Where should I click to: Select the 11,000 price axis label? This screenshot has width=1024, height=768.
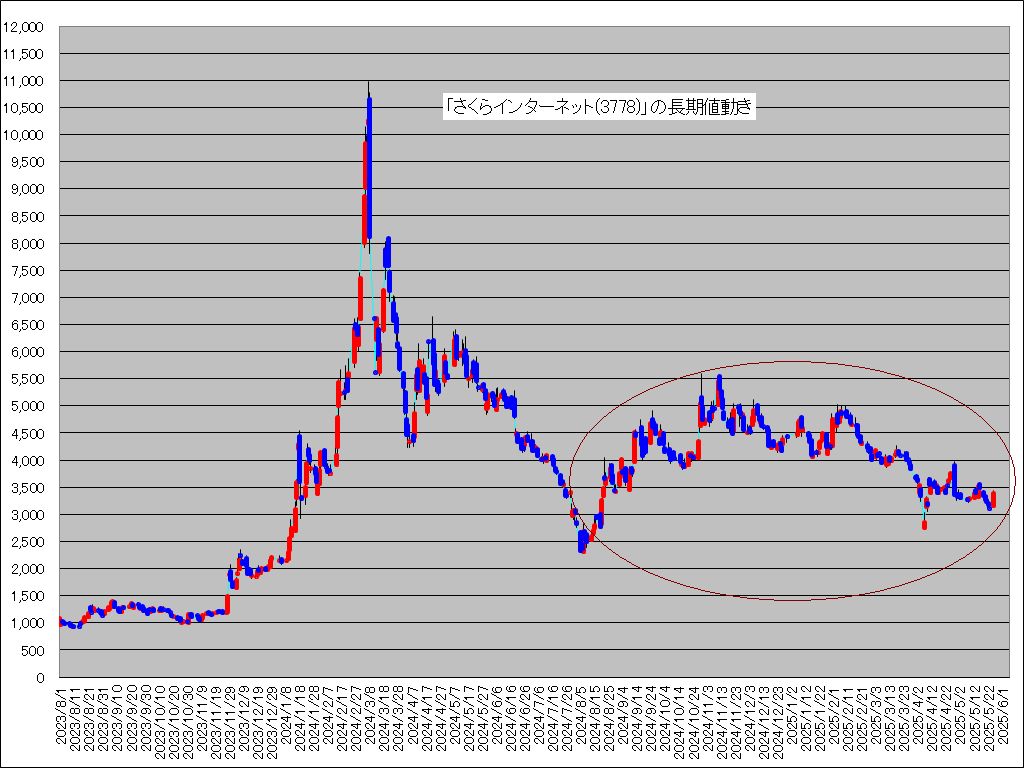pyautogui.click(x=23, y=81)
